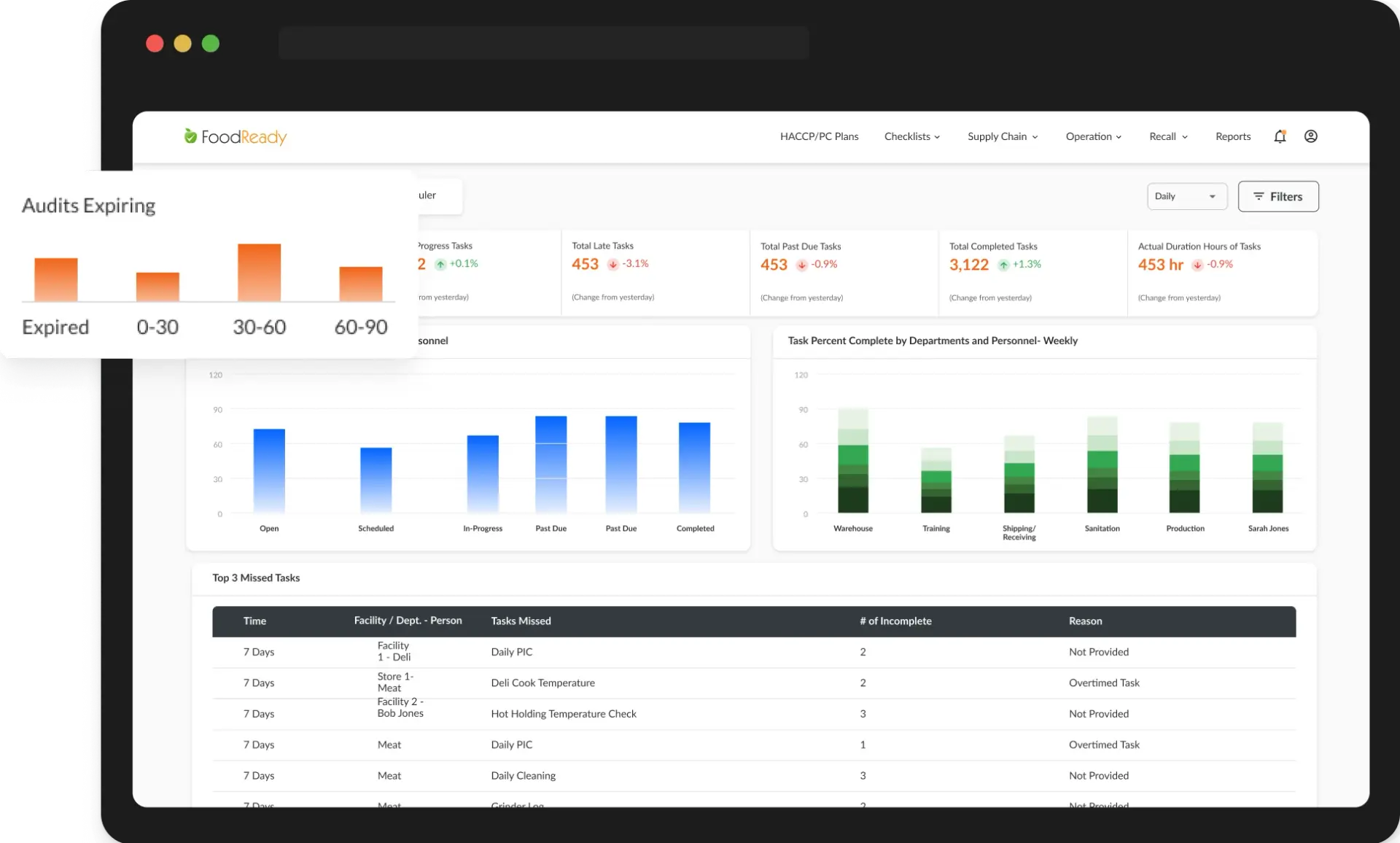Click the Completed bar in the tasks chart

(x=694, y=467)
